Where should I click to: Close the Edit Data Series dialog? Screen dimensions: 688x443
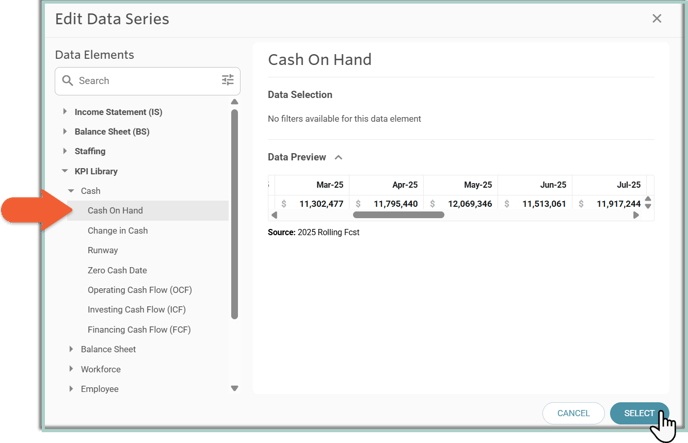[656, 18]
